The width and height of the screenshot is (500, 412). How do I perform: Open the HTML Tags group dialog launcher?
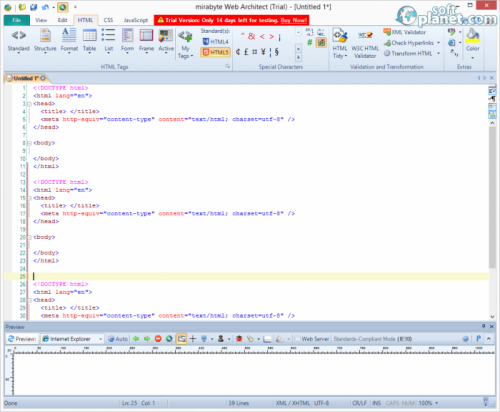point(228,66)
